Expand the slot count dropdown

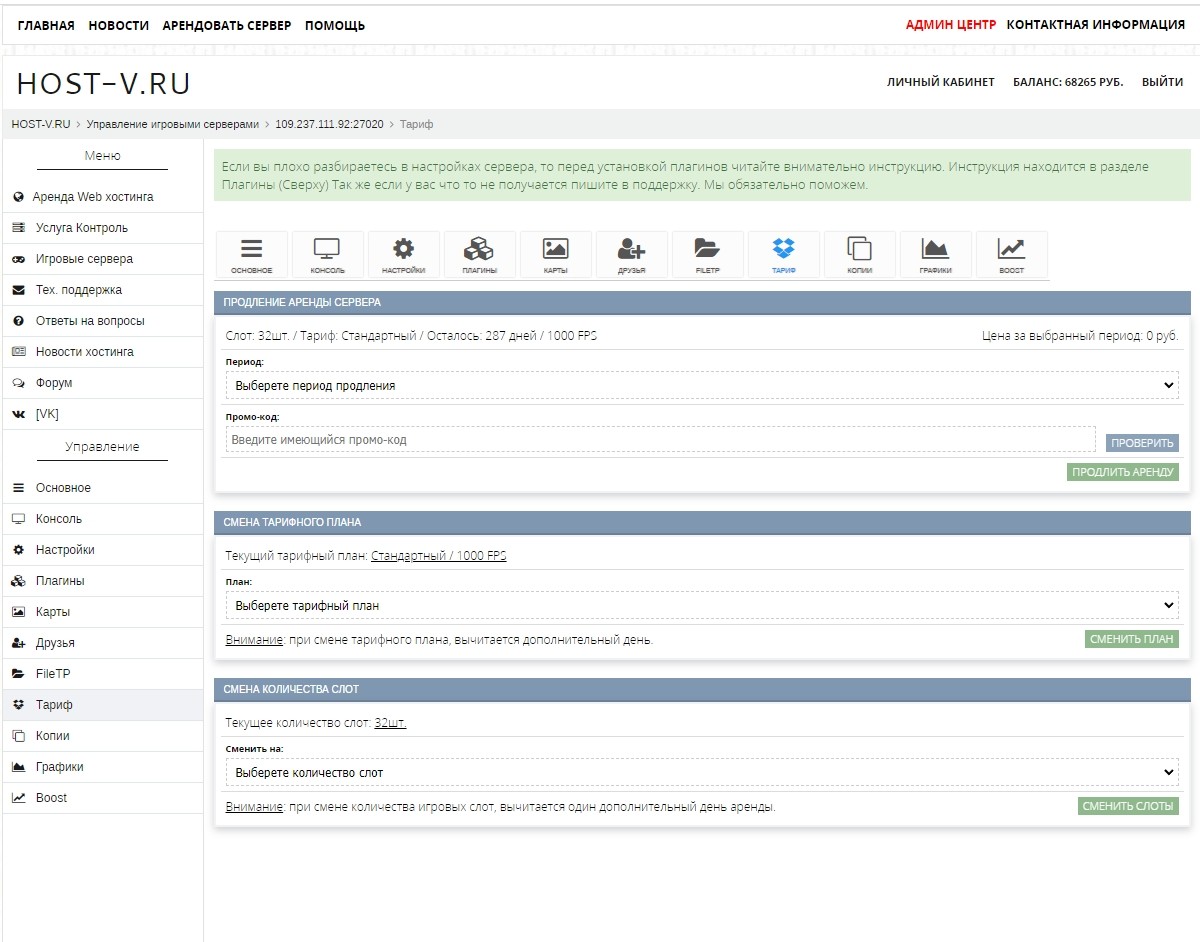[x=701, y=772]
